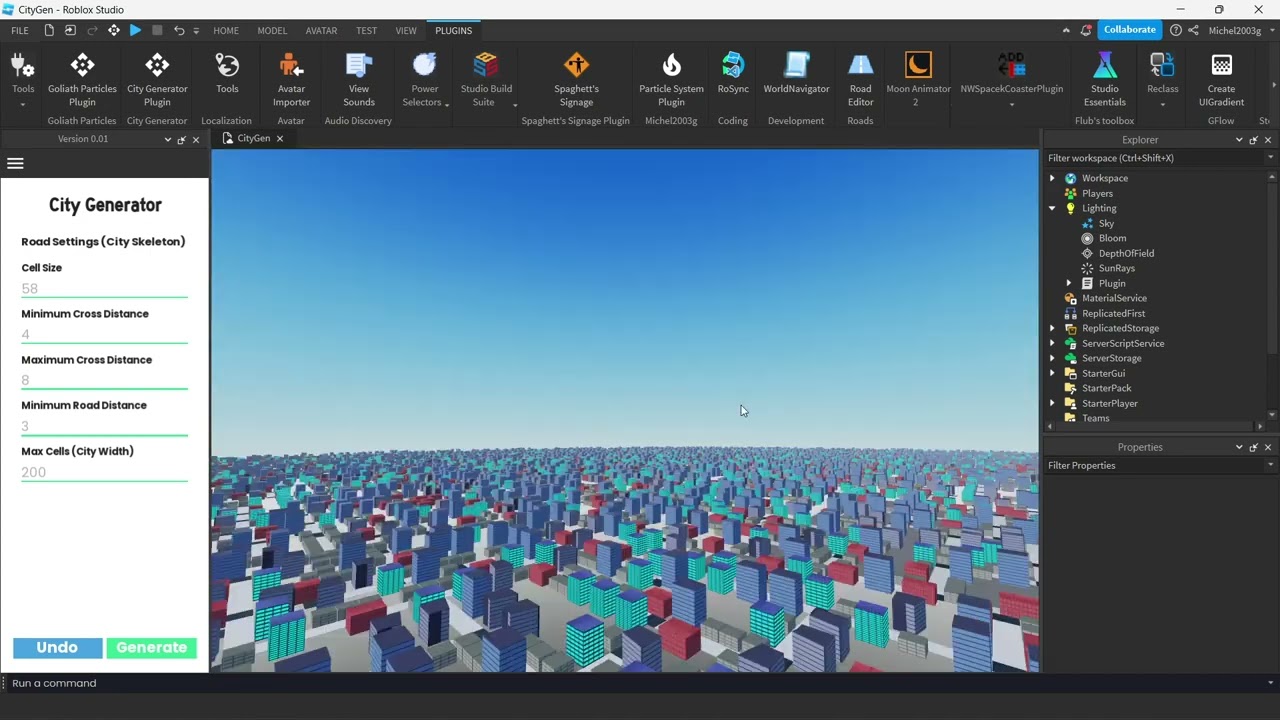This screenshot has width=1280, height=720.
Task: Collapse the Lighting tree node
Action: [1052, 208]
